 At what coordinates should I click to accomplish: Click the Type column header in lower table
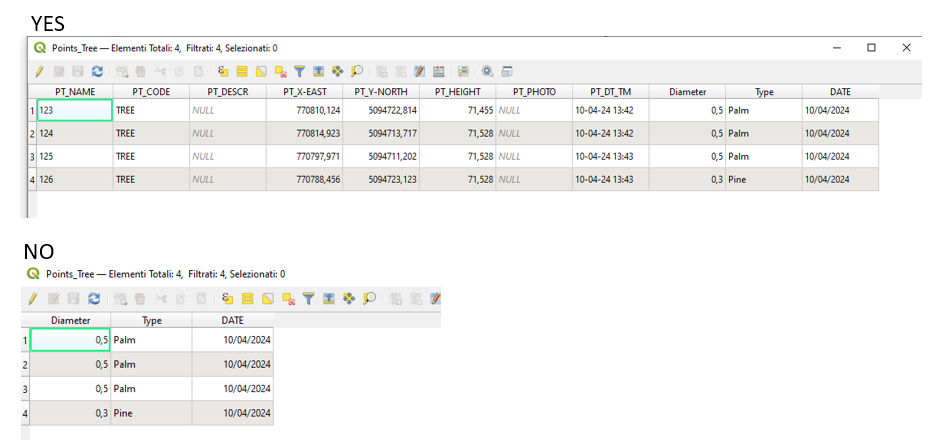tap(151, 320)
